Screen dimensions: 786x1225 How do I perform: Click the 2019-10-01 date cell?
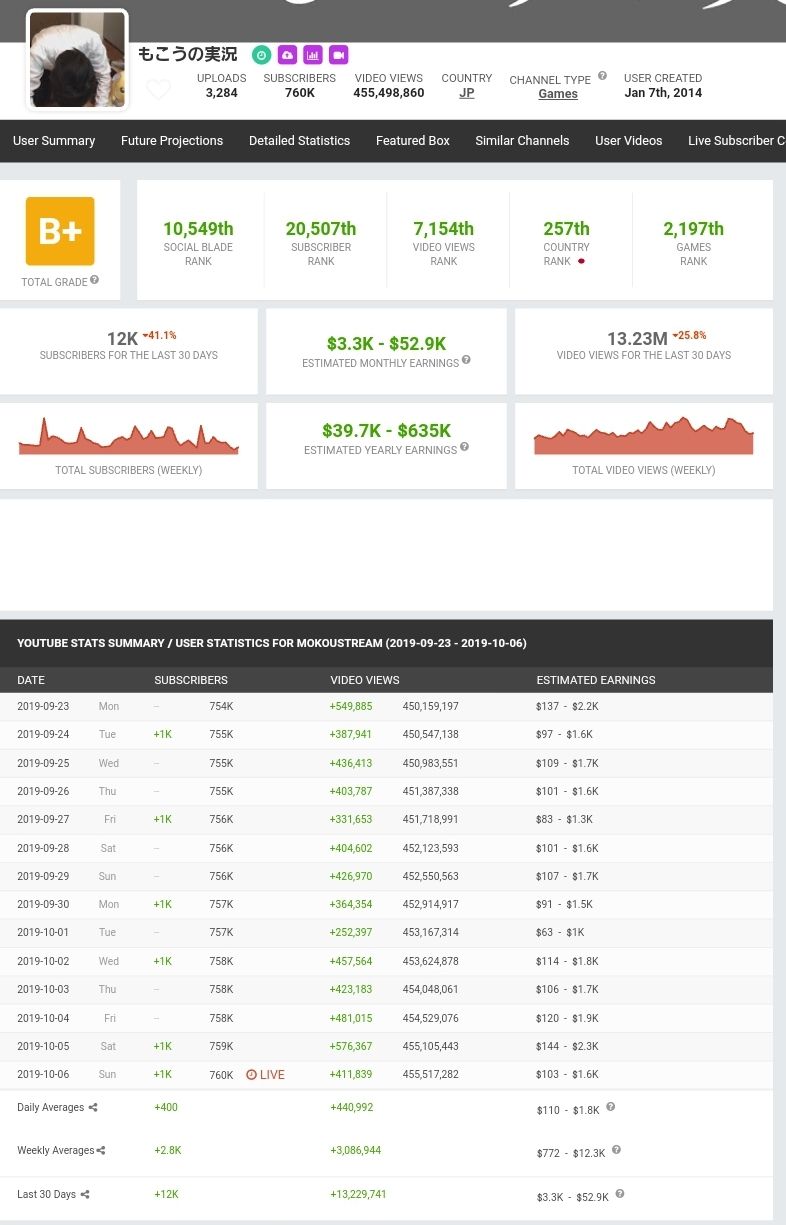[43, 932]
